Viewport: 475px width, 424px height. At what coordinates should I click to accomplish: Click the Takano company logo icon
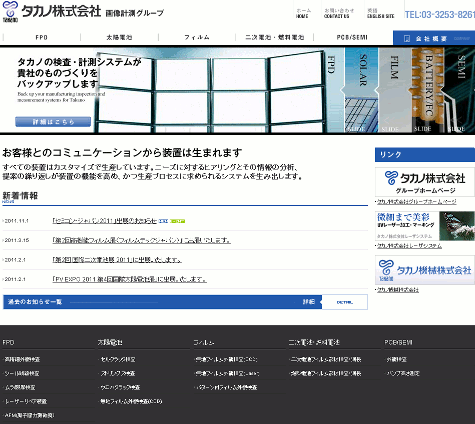10,11
